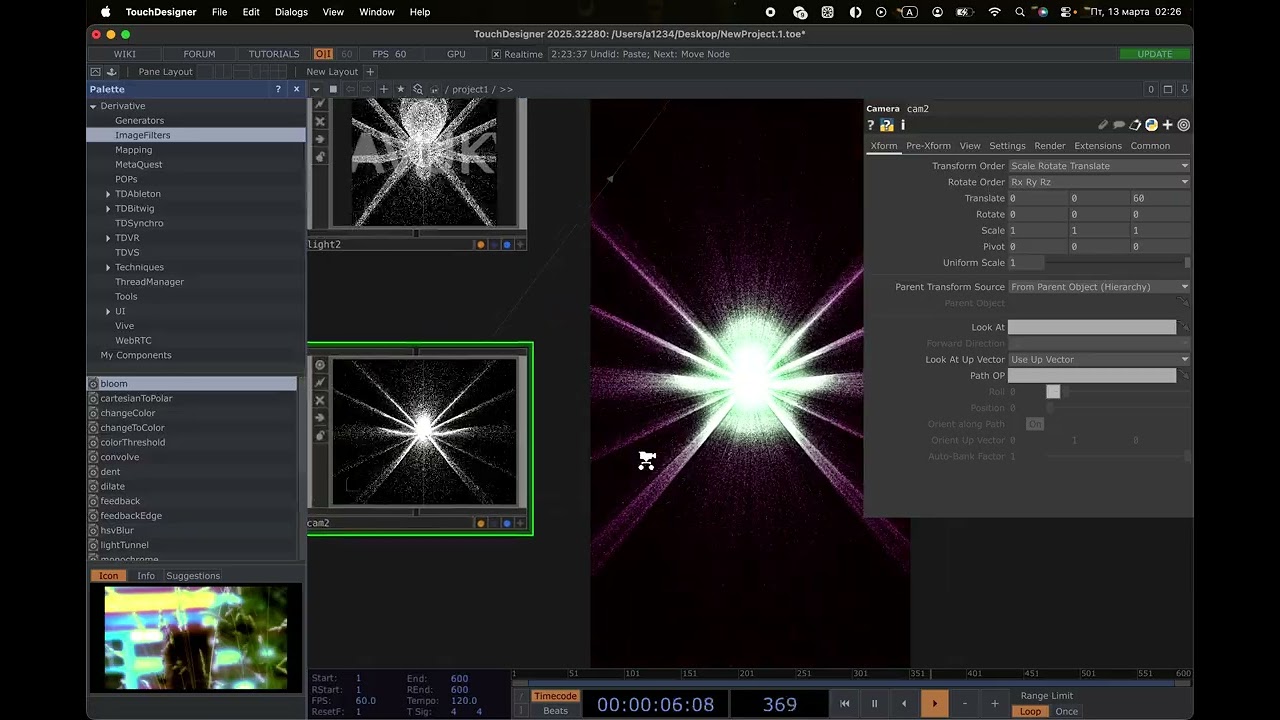Open Transform Order dropdown
The width and height of the screenshot is (1280, 720).
(1099, 166)
